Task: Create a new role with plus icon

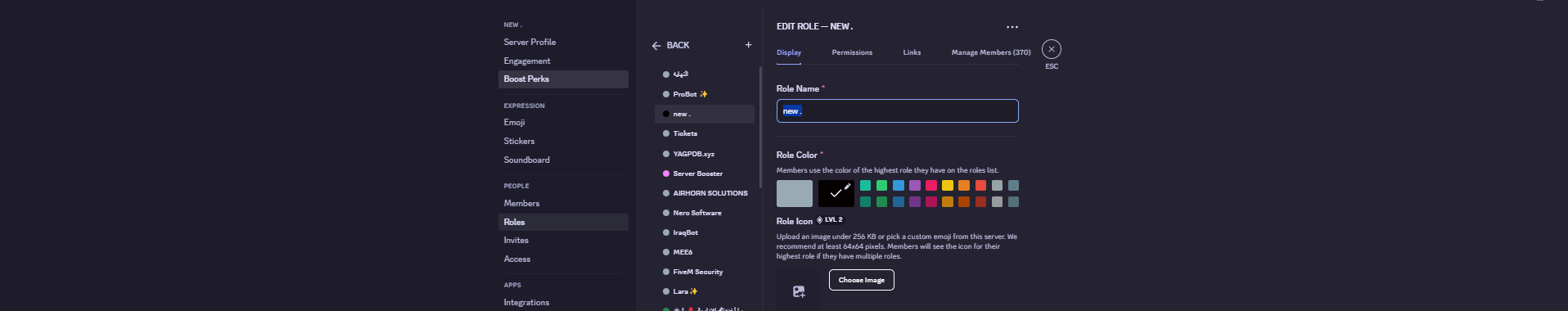Action: 748,45
